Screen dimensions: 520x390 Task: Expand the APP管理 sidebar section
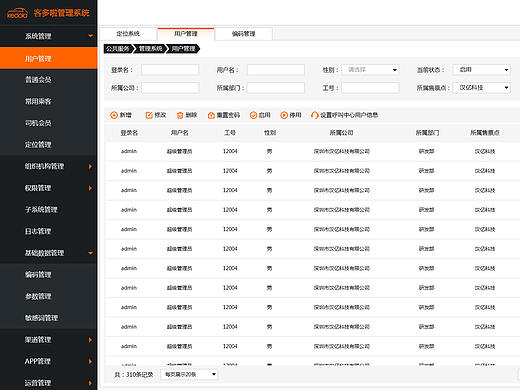tap(90, 362)
